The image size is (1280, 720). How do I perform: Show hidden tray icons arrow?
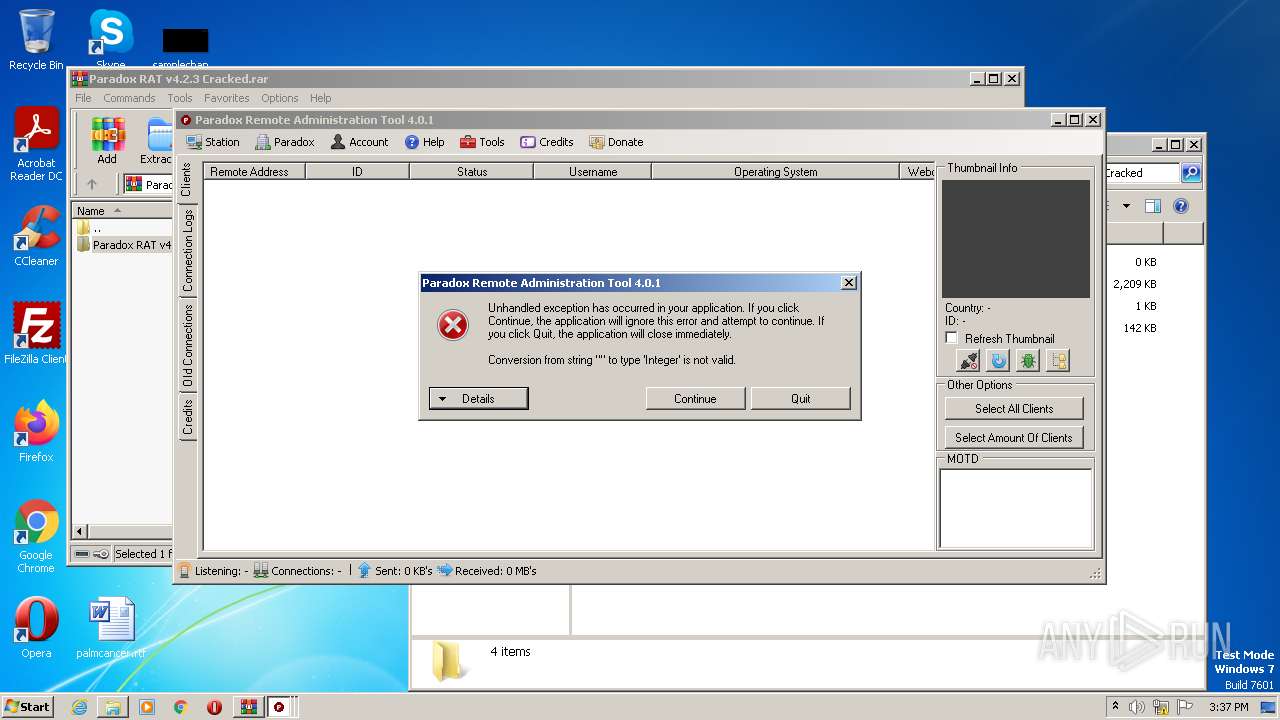coord(1115,707)
